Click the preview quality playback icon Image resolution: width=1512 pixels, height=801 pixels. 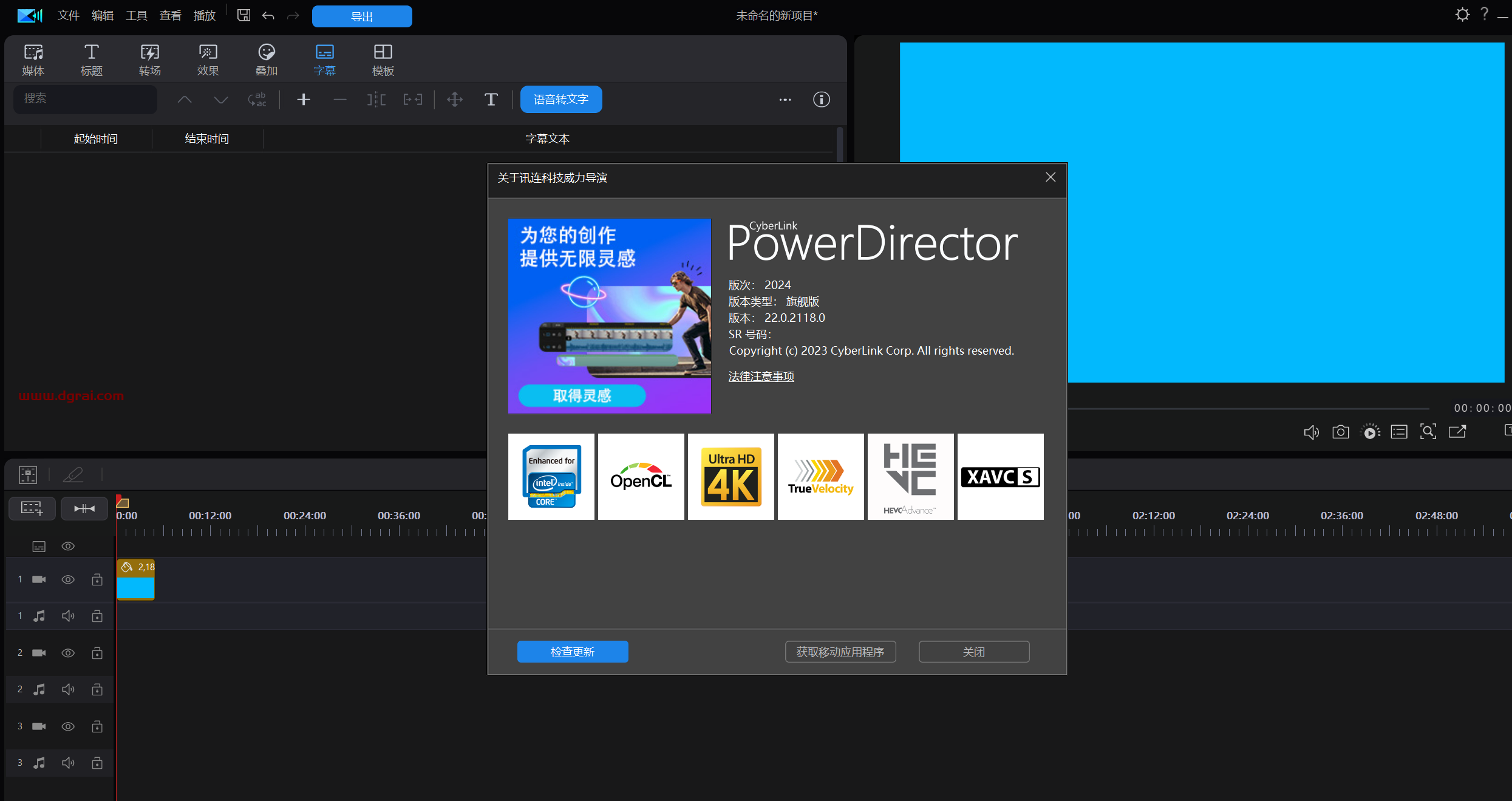tap(1371, 432)
